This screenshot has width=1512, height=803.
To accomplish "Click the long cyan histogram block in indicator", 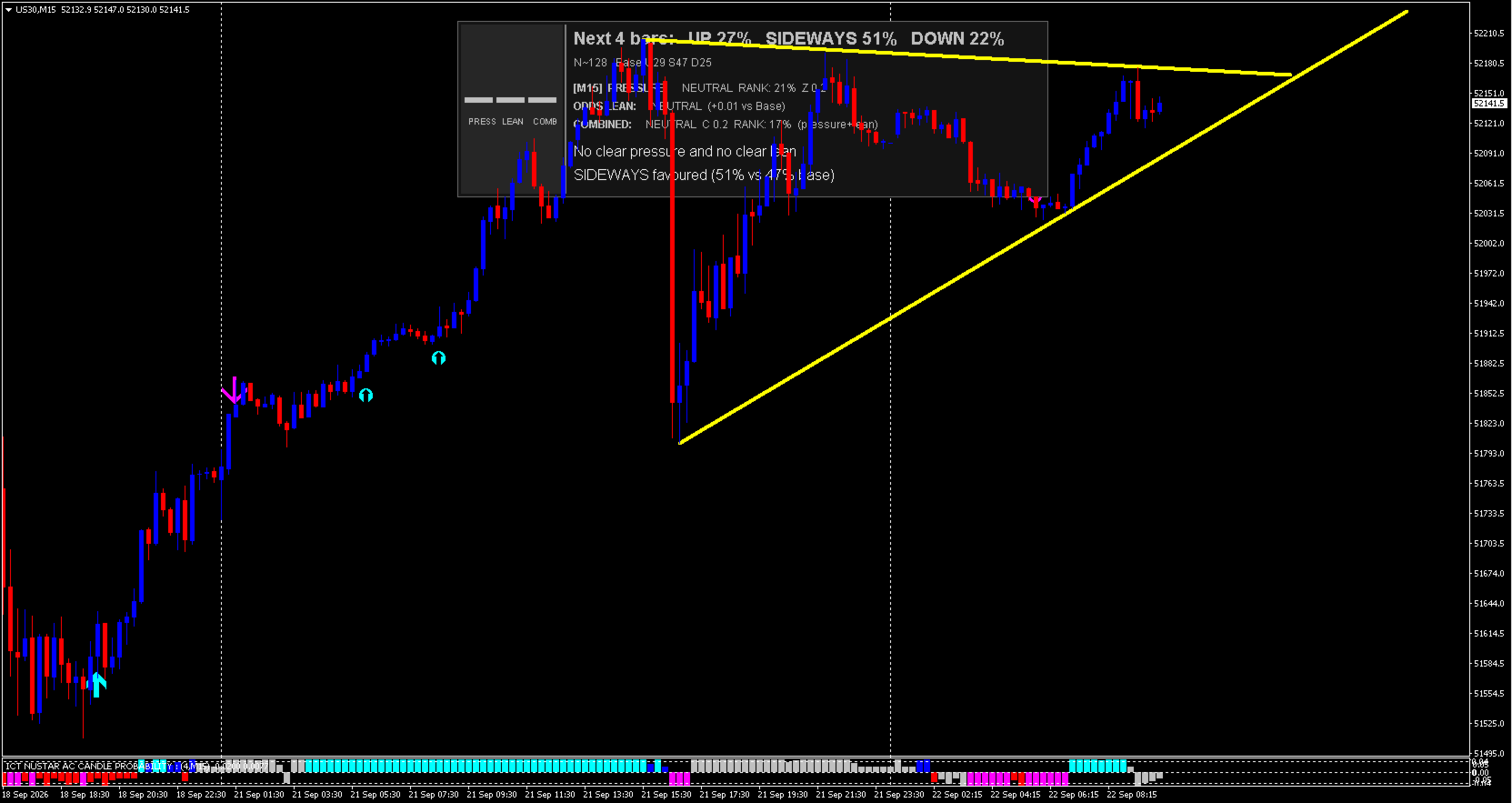I will pyautogui.click(x=476, y=767).
